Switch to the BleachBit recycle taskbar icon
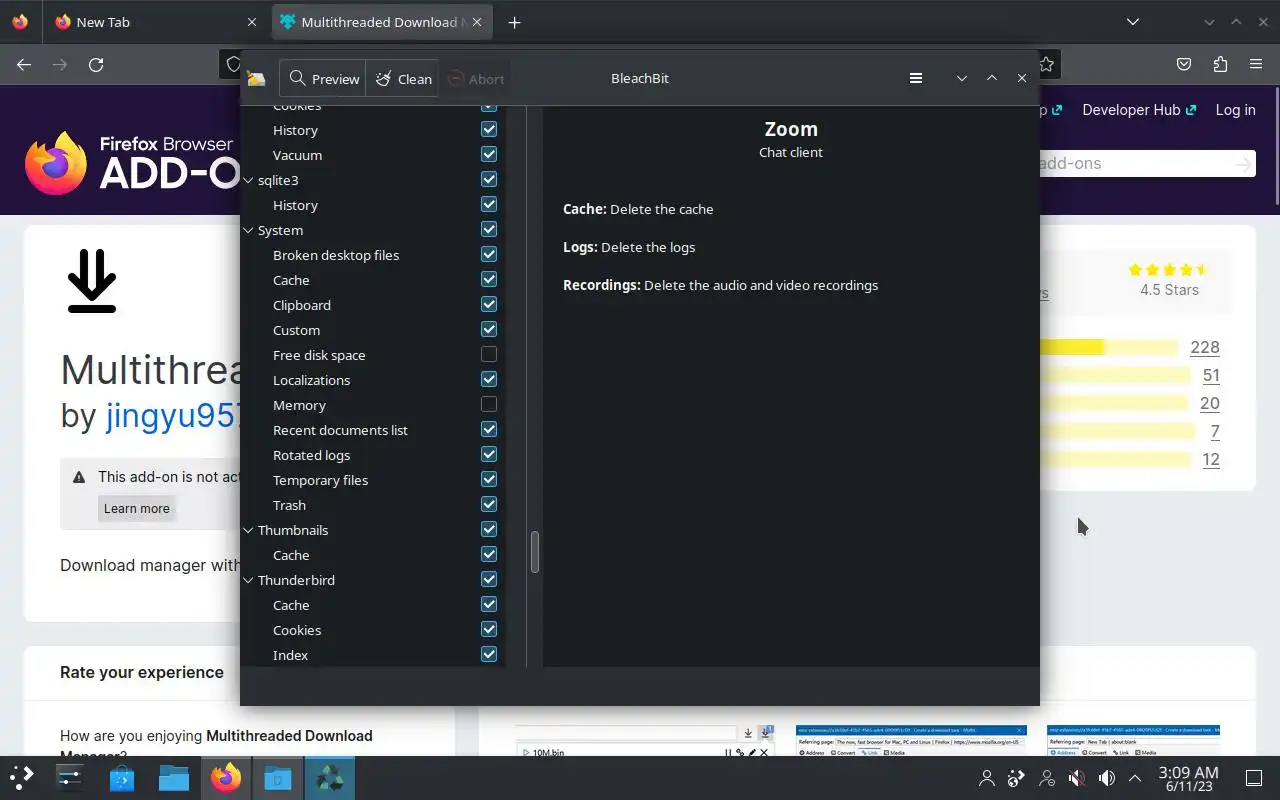The image size is (1280, 800). pyautogui.click(x=329, y=777)
